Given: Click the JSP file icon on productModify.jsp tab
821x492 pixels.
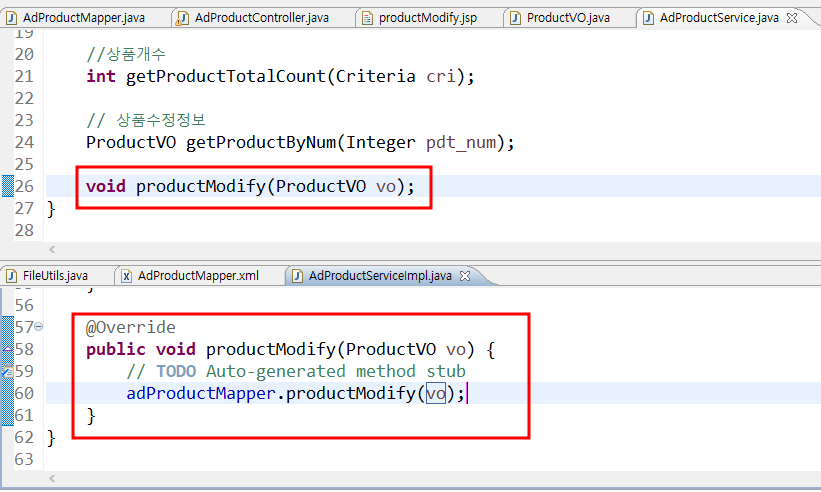Looking at the screenshot, I should click(368, 18).
